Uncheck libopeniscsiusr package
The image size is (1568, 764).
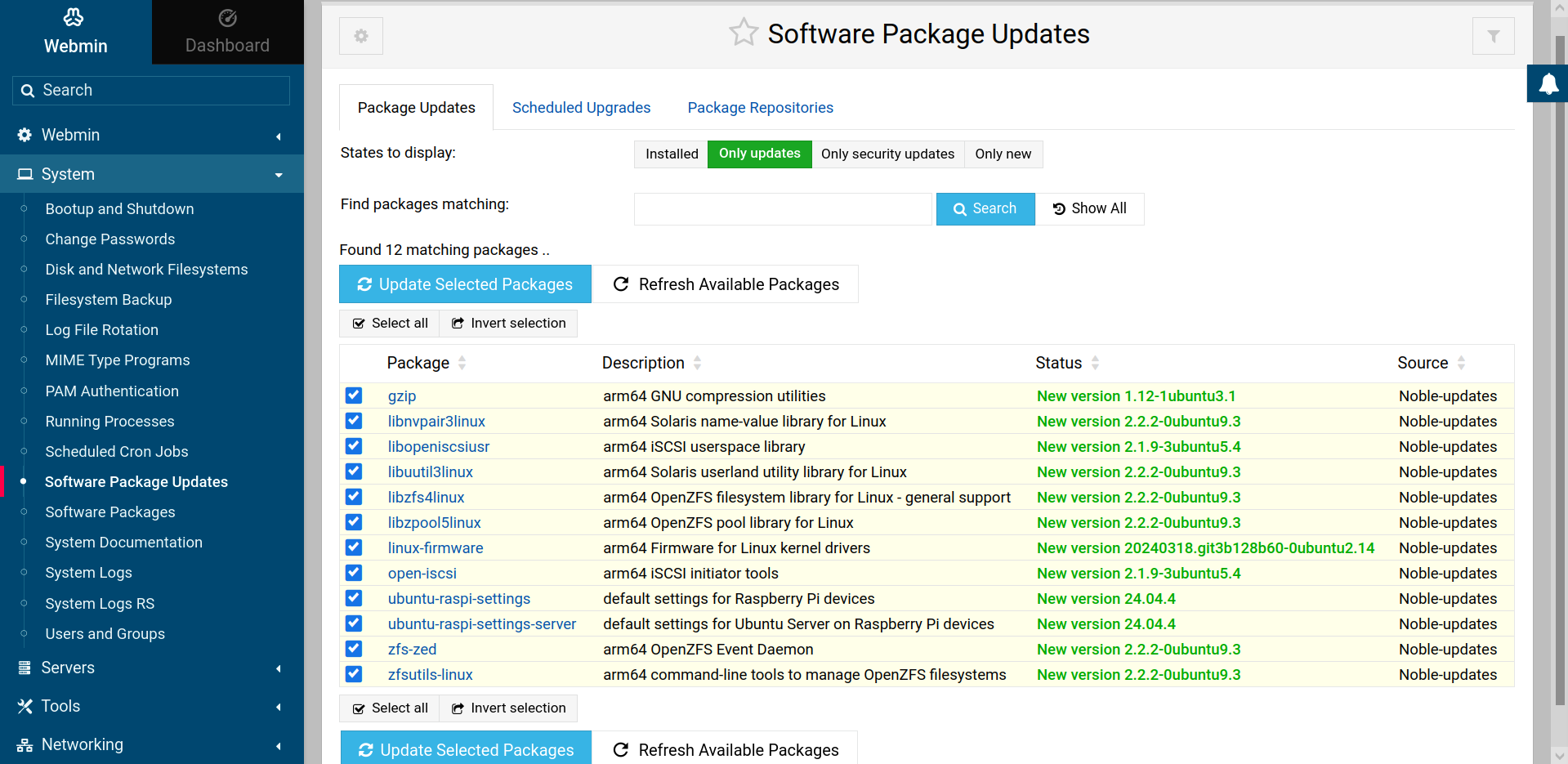click(x=354, y=446)
